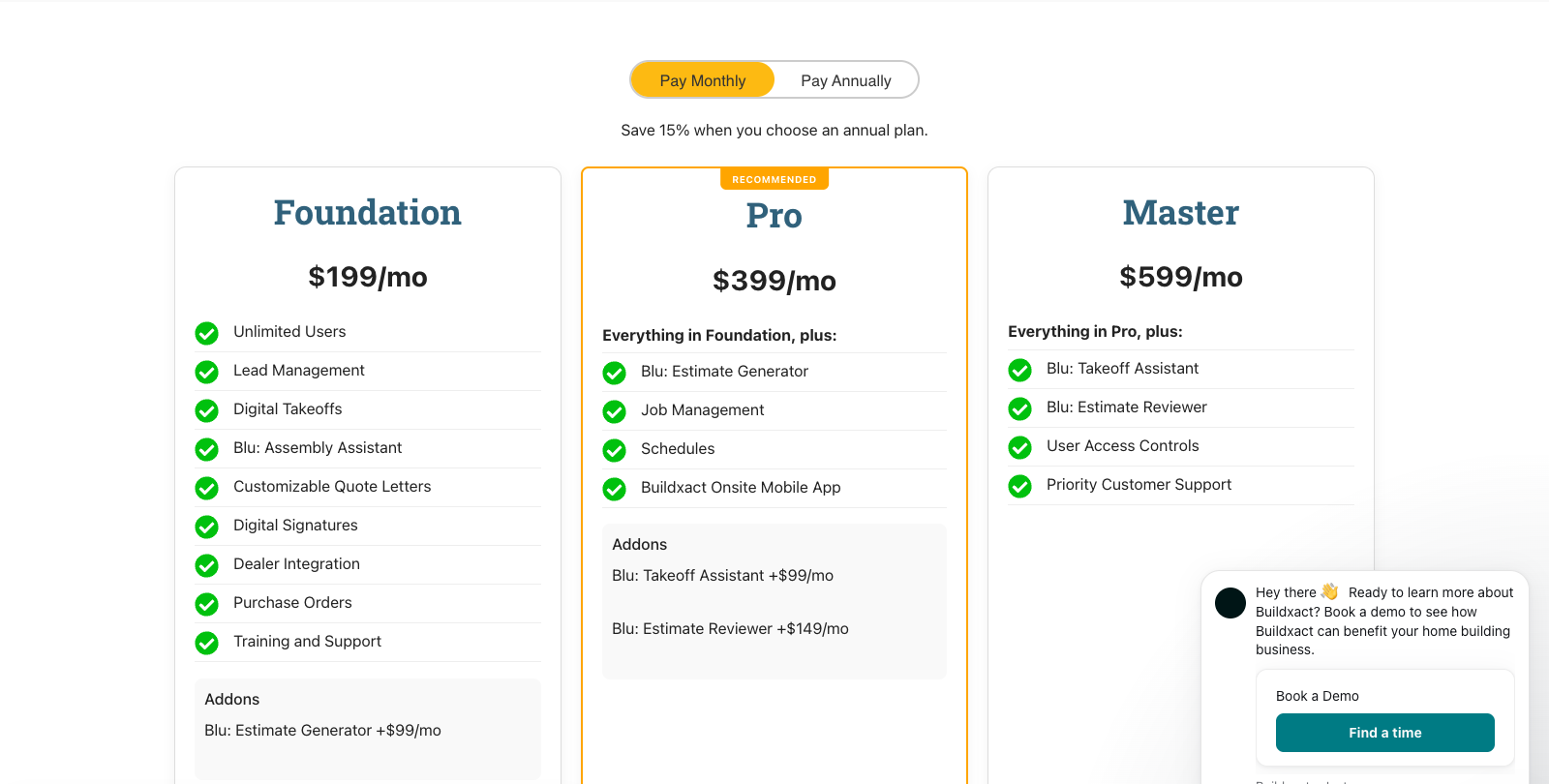
Task: Click the checkmark next to Blu: Assembly Assistant
Action: (206, 449)
